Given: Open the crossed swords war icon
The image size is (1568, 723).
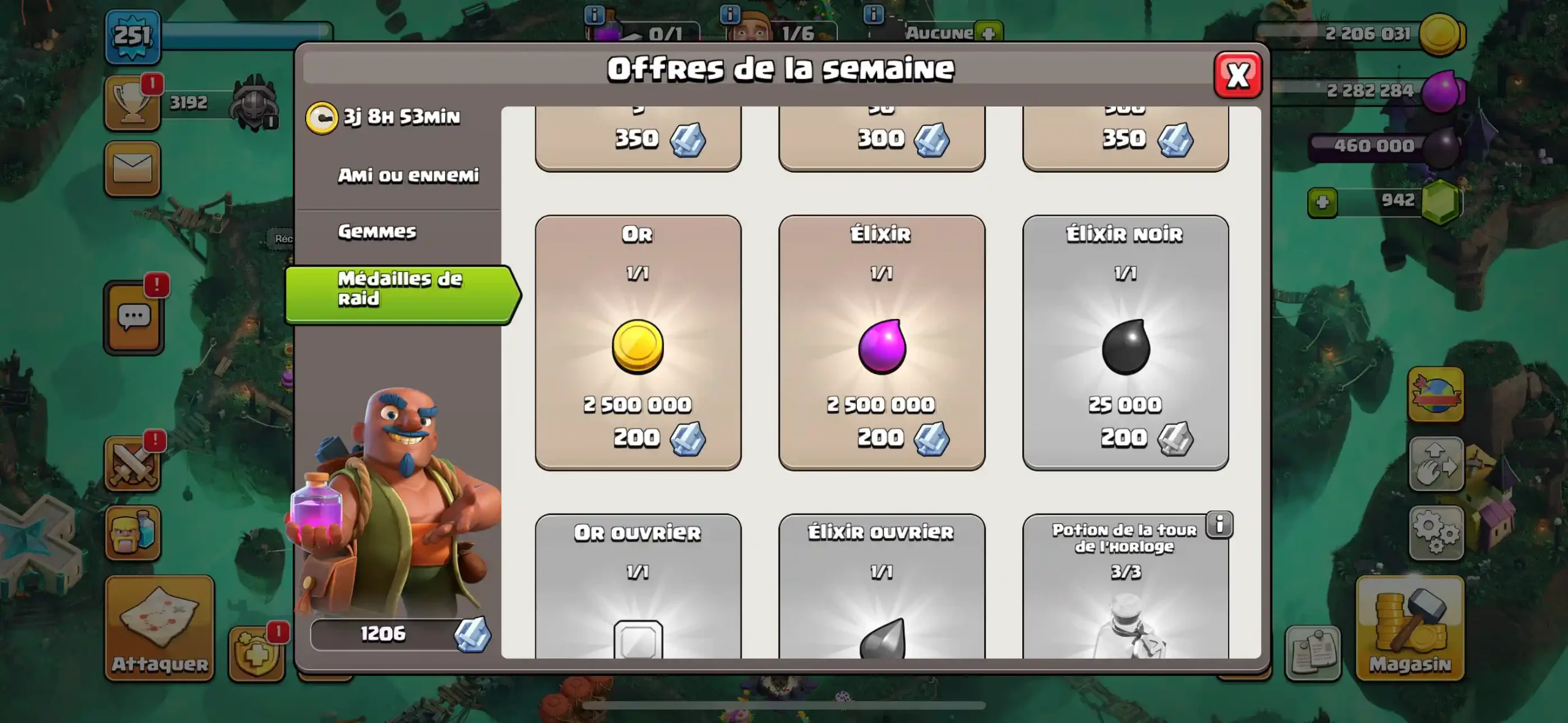Looking at the screenshot, I should click(132, 463).
